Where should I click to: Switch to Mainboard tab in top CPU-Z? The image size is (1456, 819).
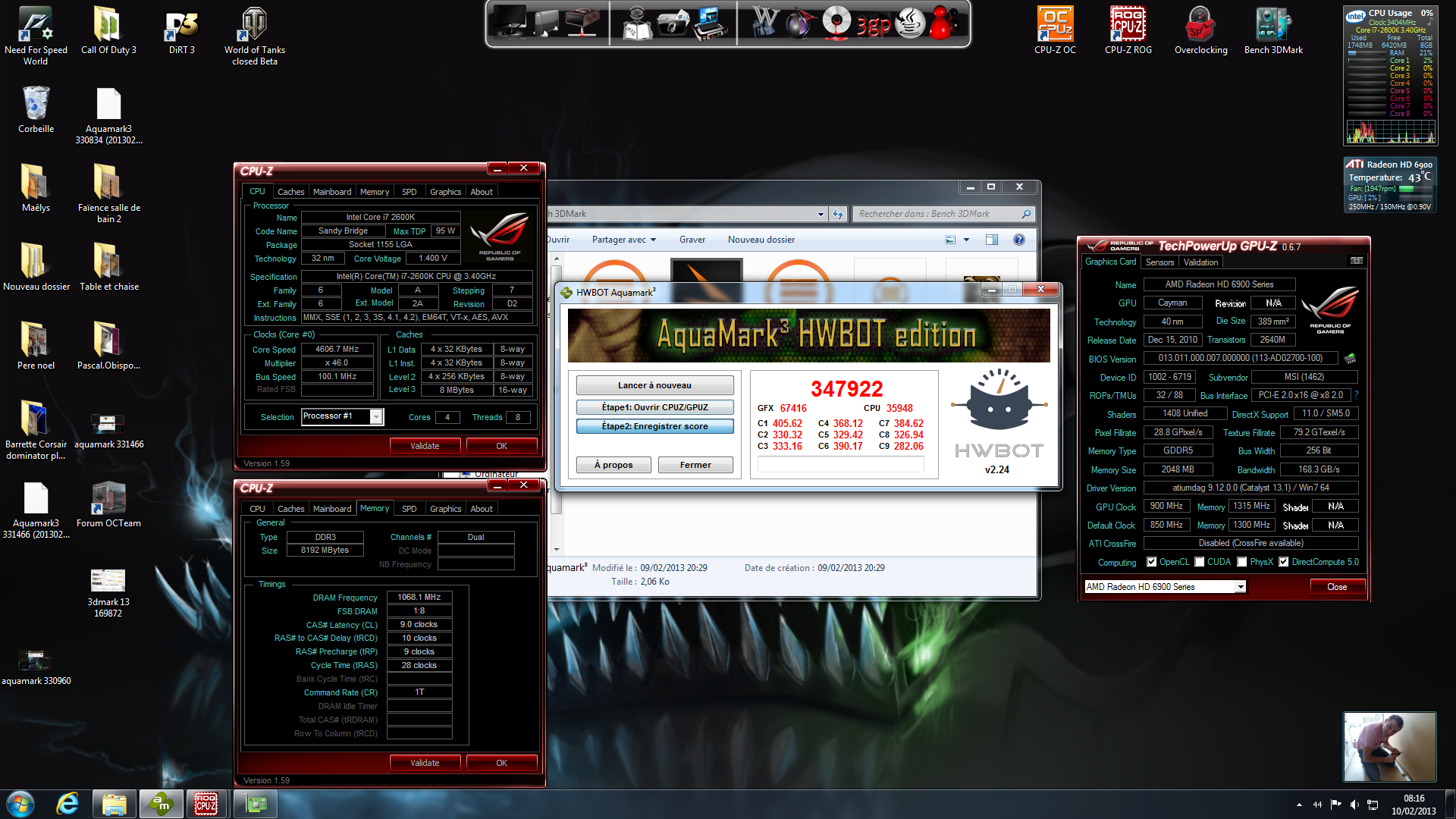(332, 192)
